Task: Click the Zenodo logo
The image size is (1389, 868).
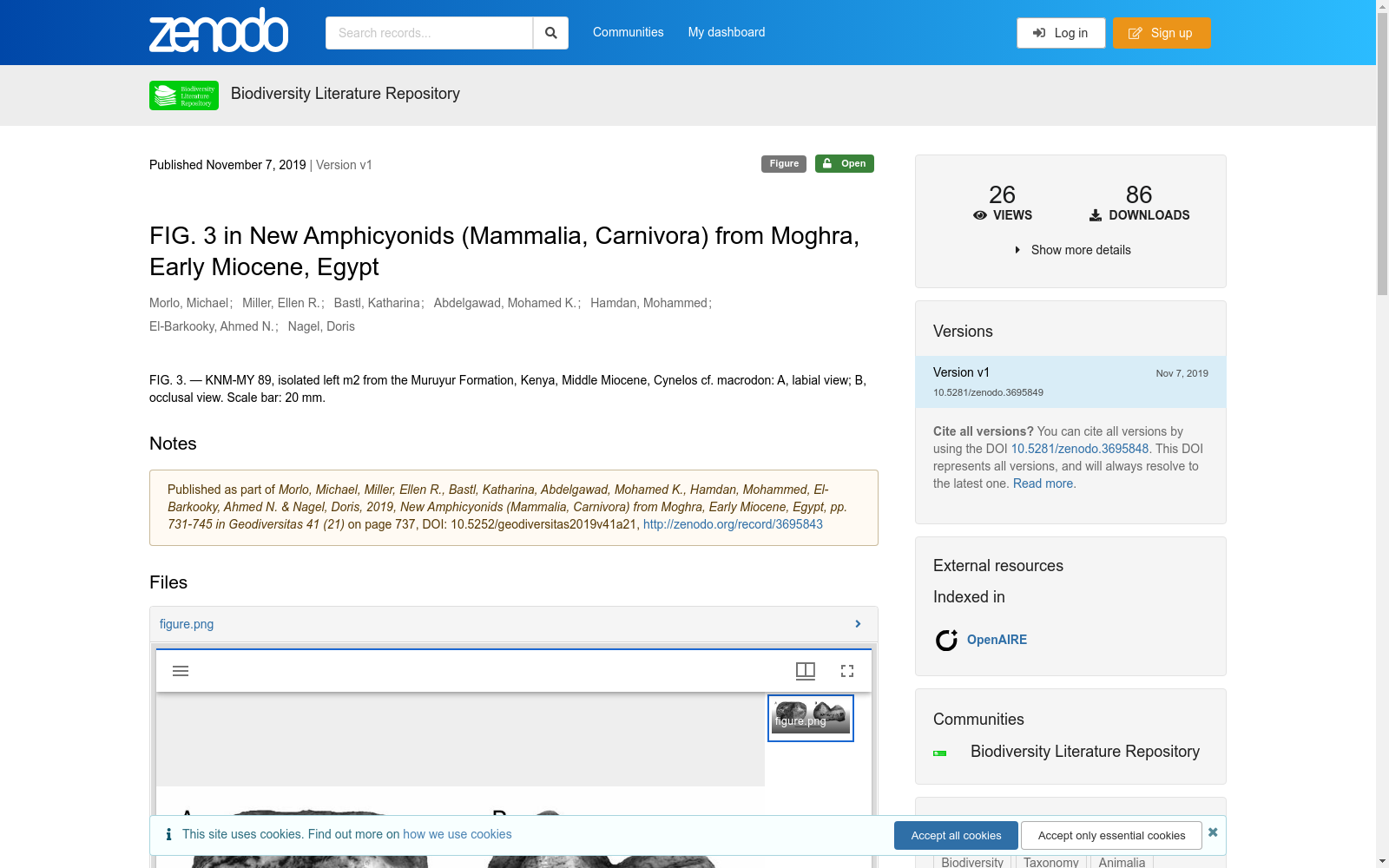Action: click(219, 31)
